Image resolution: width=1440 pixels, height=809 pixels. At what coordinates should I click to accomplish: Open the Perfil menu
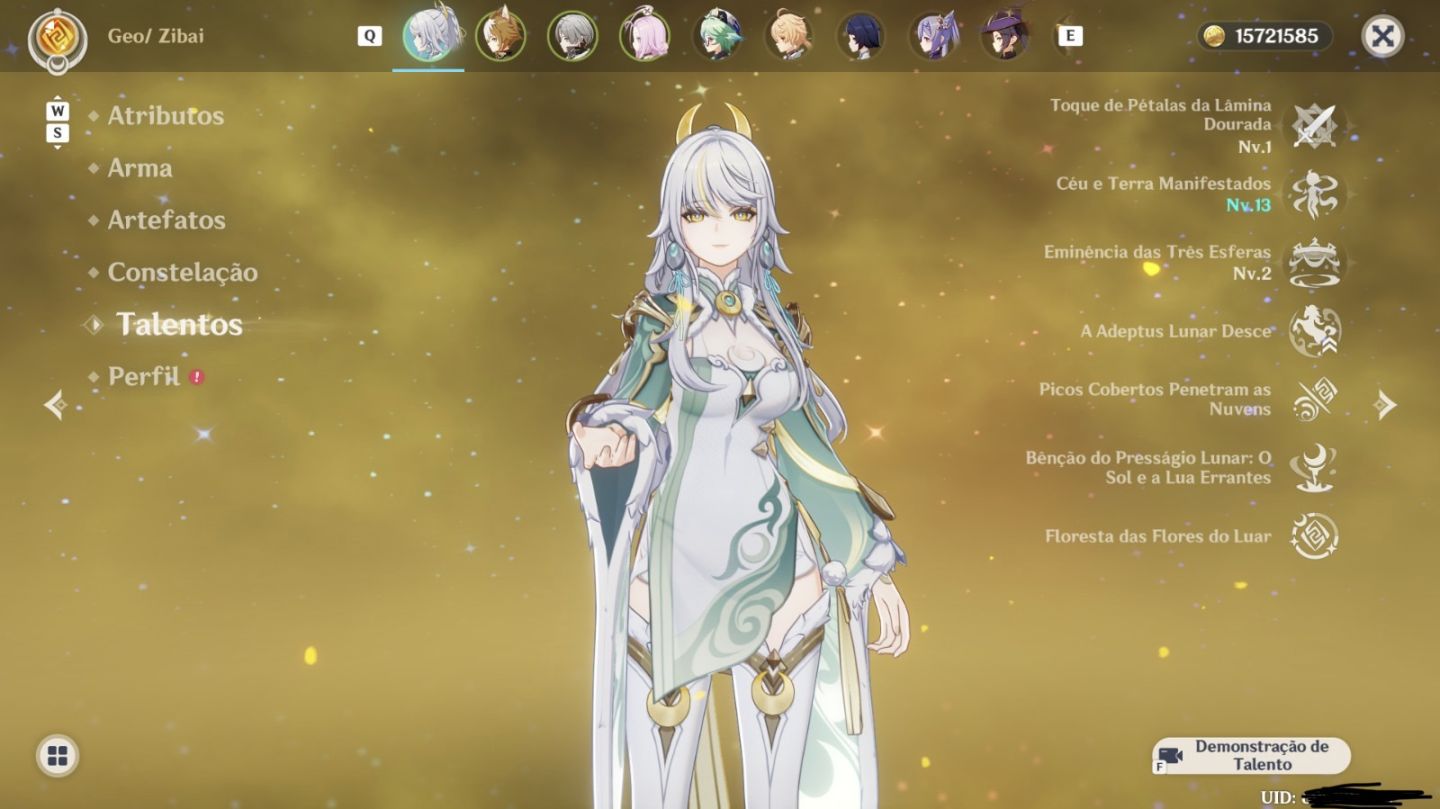[x=144, y=377]
